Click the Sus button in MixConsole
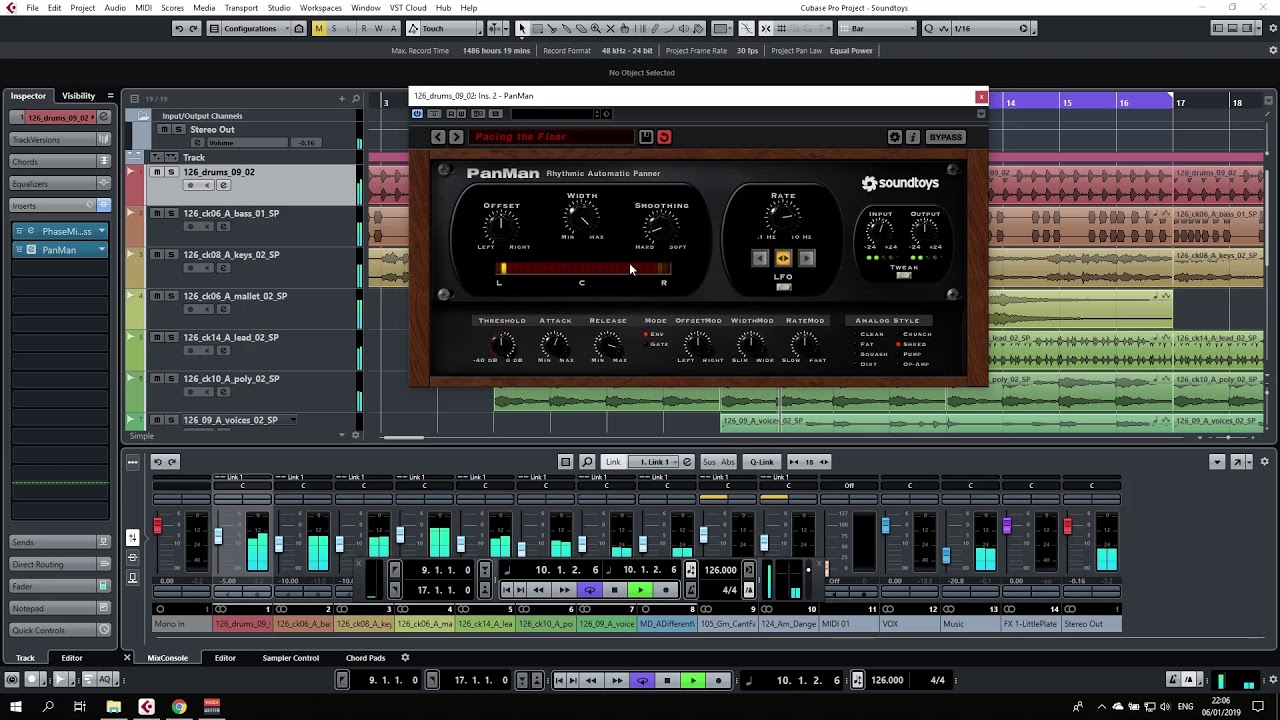The width and height of the screenshot is (1280, 720). pyautogui.click(x=709, y=462)
